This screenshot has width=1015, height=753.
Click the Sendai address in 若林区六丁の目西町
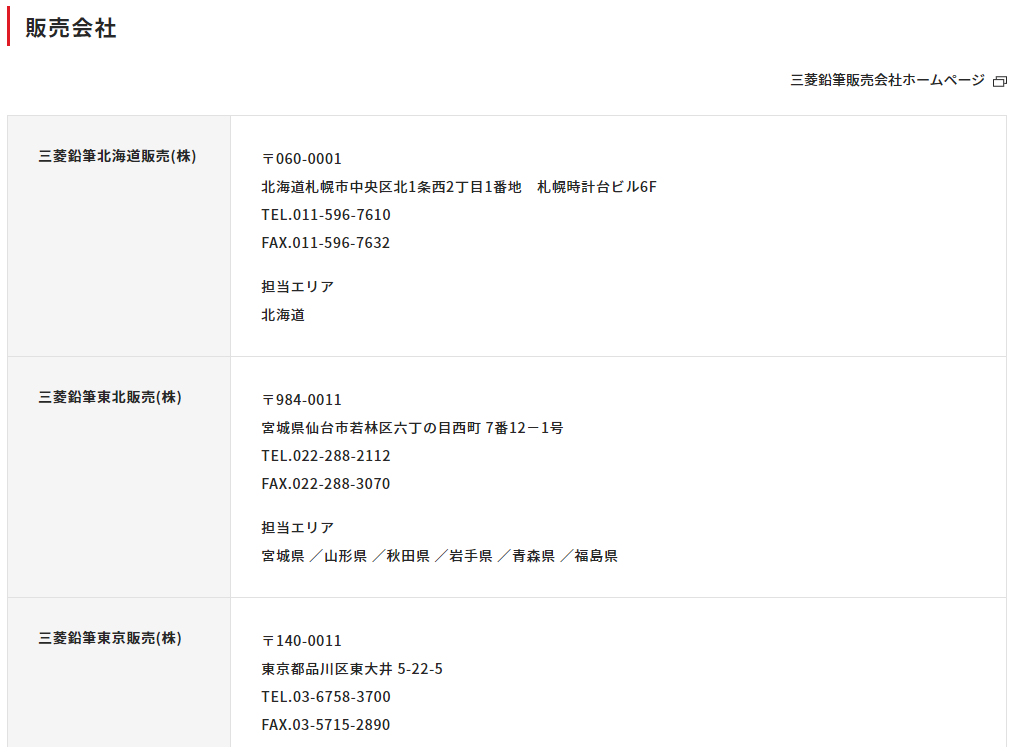[412, 428]
